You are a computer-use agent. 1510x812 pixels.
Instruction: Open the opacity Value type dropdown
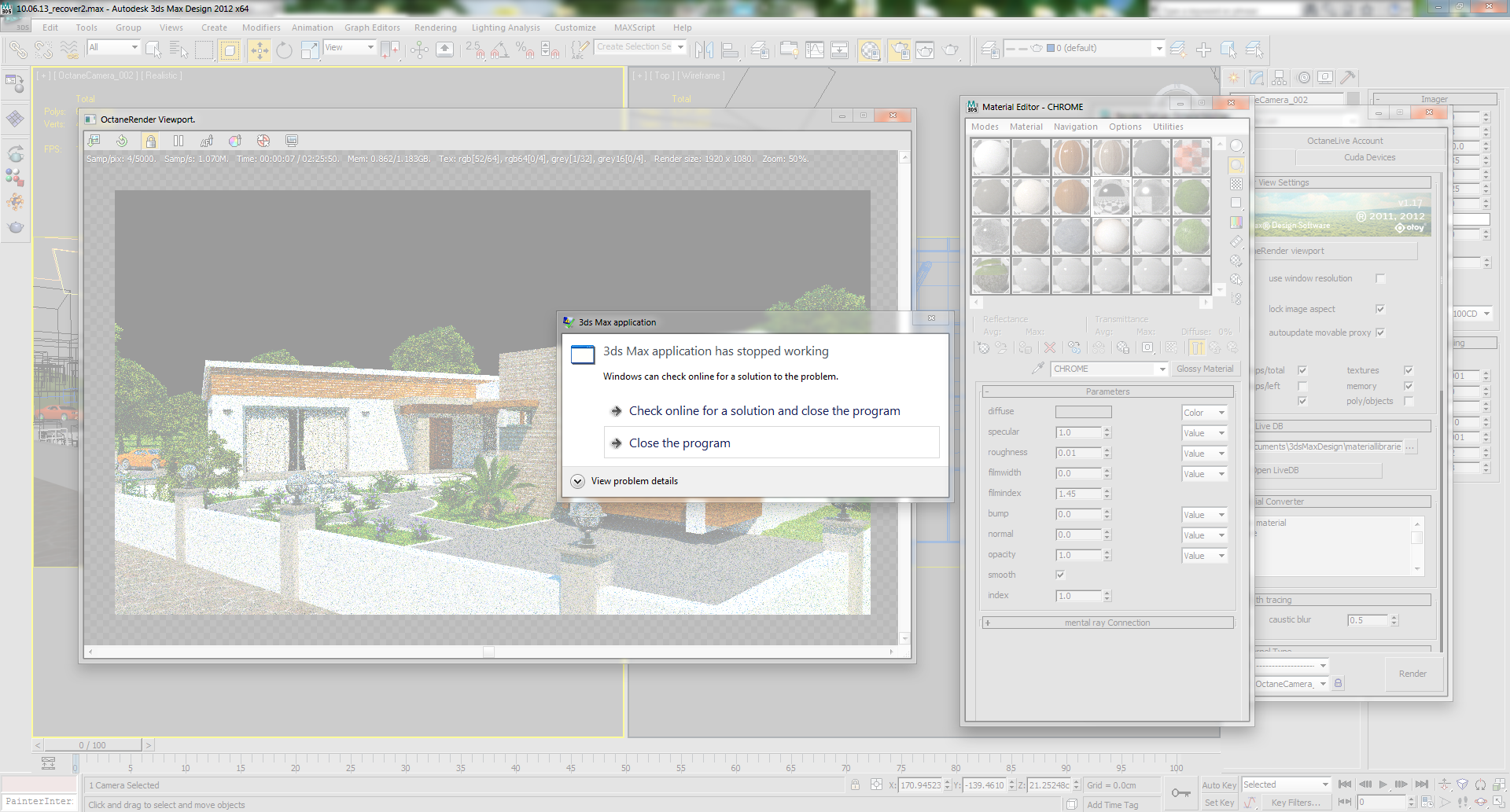pos(1204,556)
